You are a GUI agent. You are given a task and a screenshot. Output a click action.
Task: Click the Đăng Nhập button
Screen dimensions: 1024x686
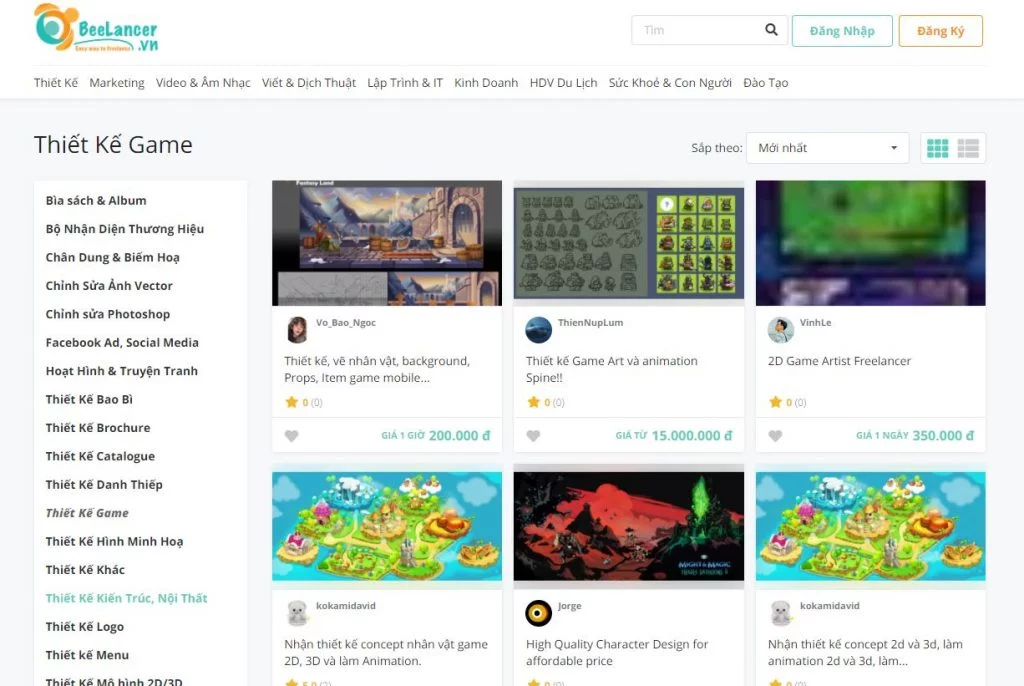842,31
